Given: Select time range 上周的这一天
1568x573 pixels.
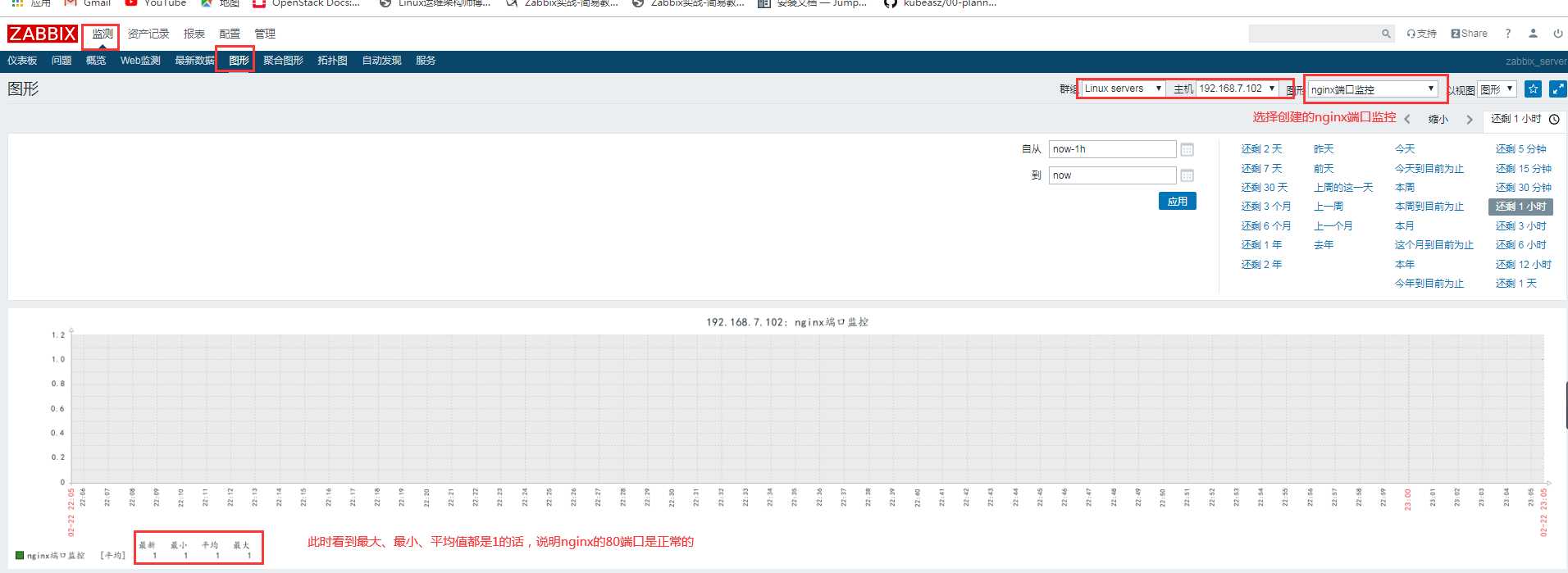Looking at the screenshot, I should pos(1343,188).
